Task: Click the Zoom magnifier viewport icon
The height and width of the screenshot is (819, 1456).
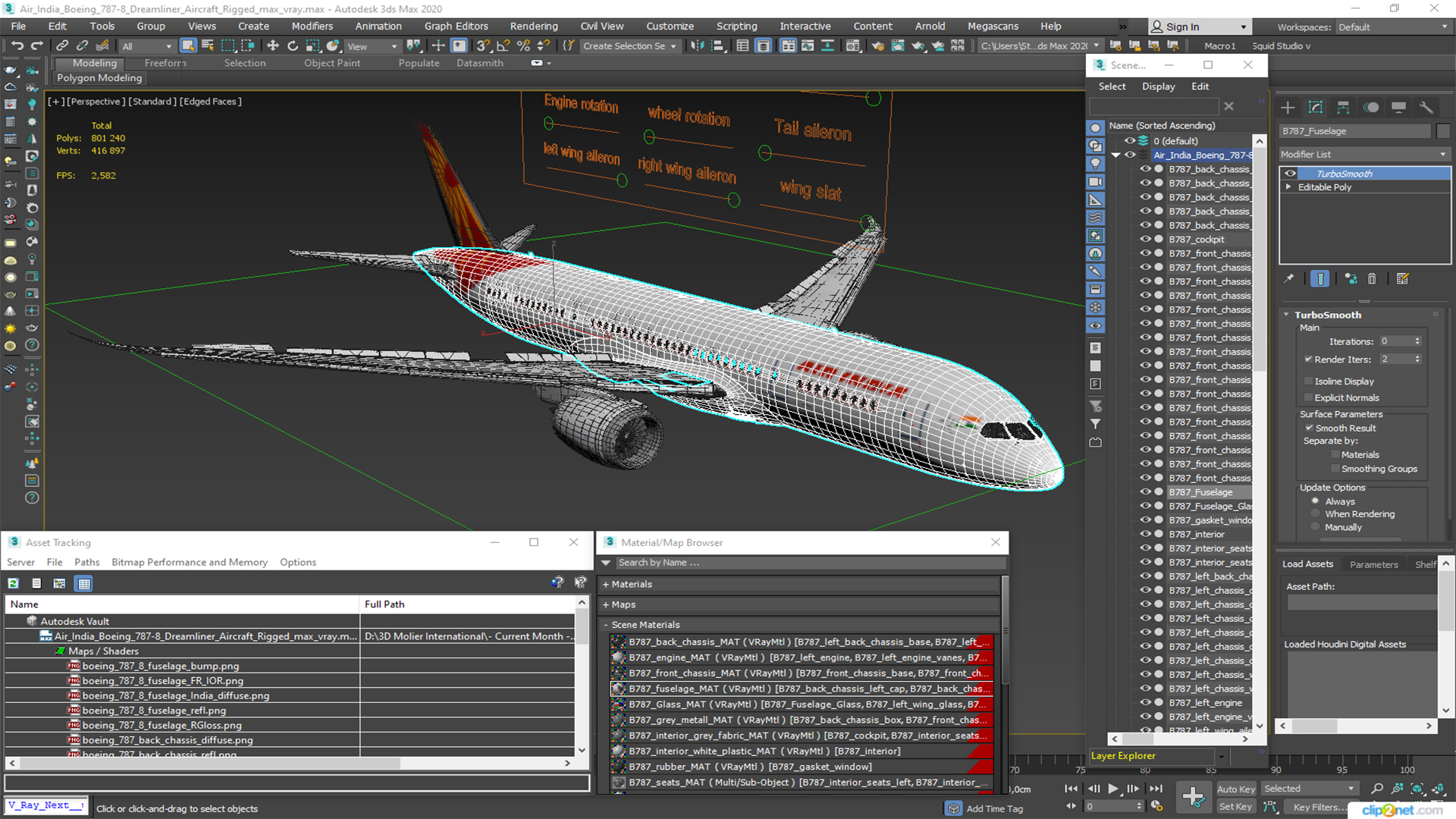Action: click(x=1377, y=789)
